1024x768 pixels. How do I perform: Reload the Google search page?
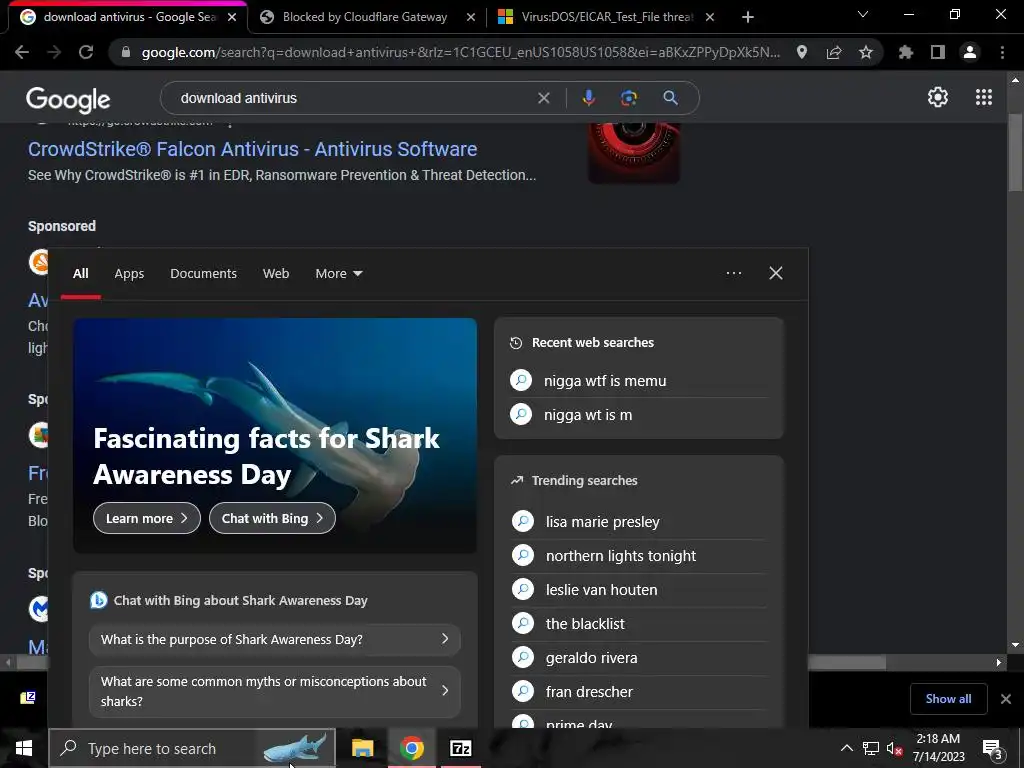coord(86,52)
